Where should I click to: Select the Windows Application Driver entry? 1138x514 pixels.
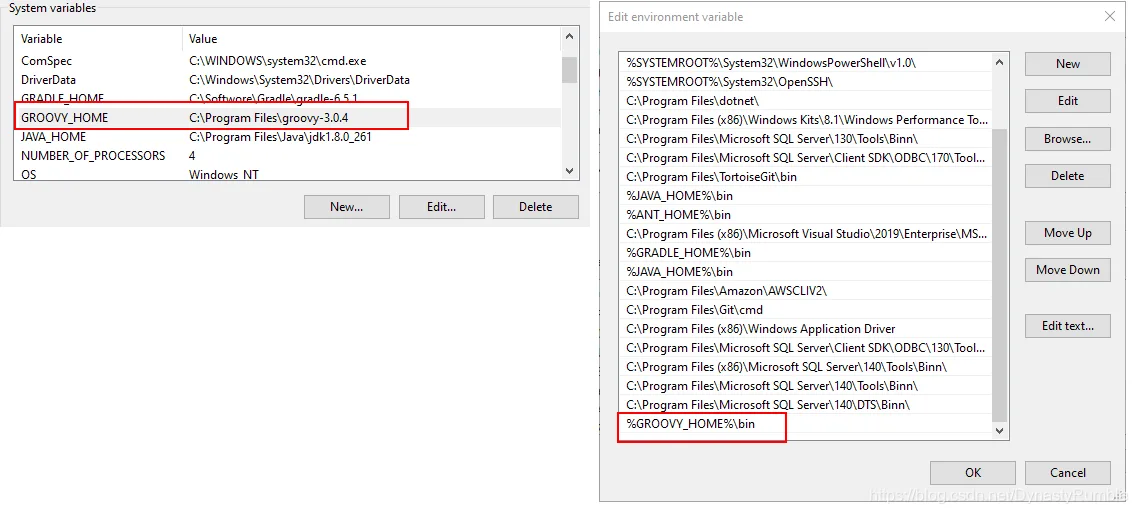point(806,329)
